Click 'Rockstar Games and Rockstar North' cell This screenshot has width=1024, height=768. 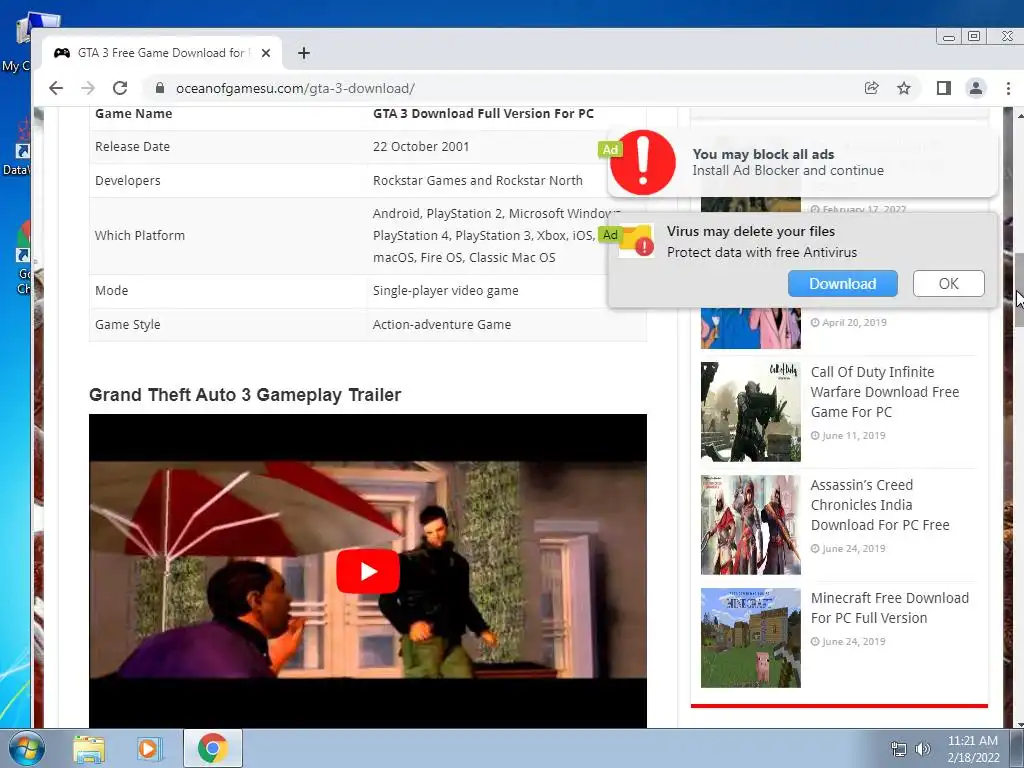point(477,180)
